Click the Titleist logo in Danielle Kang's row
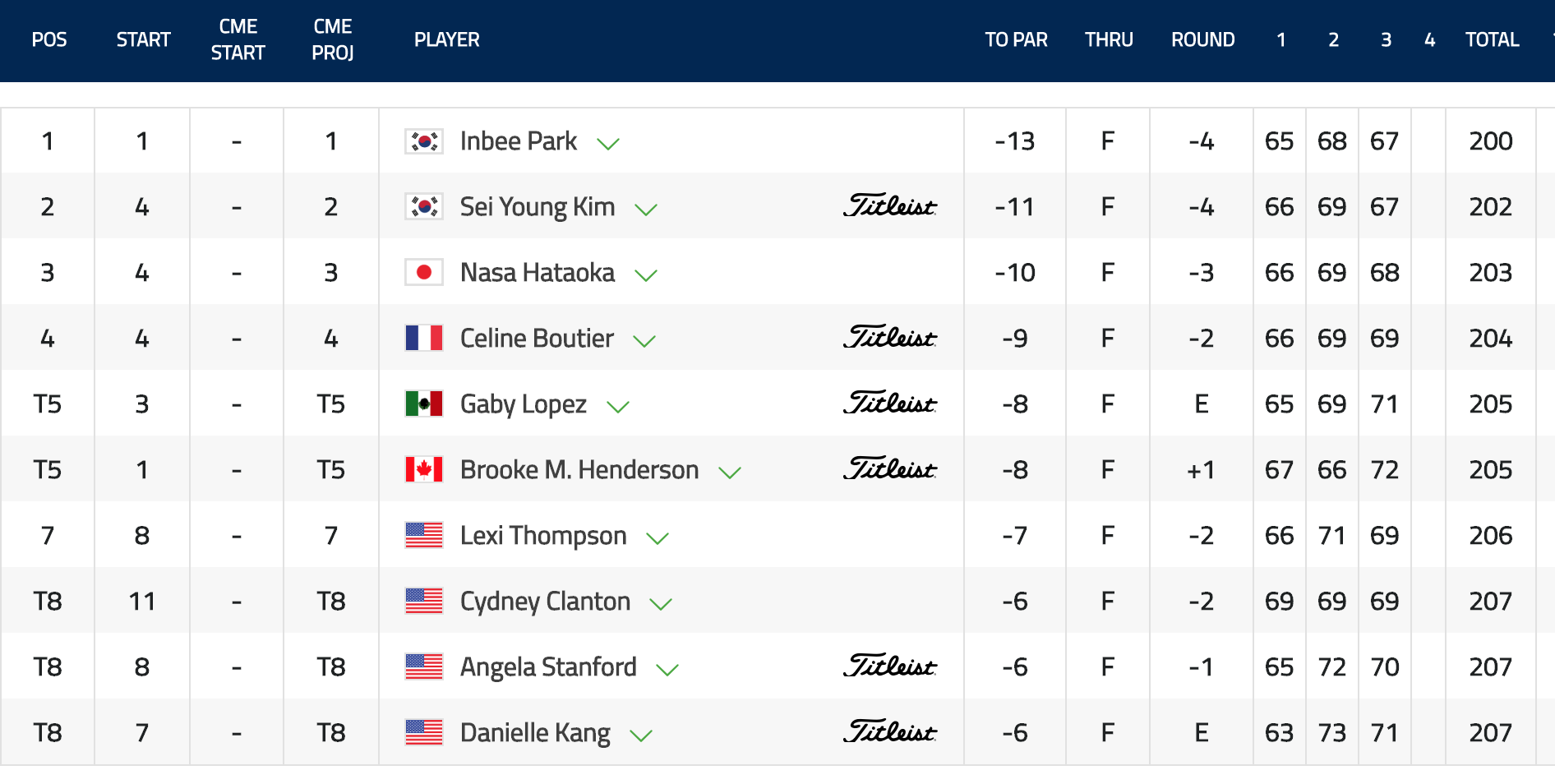Viewport: 1555px width, 784px height. [x=890, y=731]
